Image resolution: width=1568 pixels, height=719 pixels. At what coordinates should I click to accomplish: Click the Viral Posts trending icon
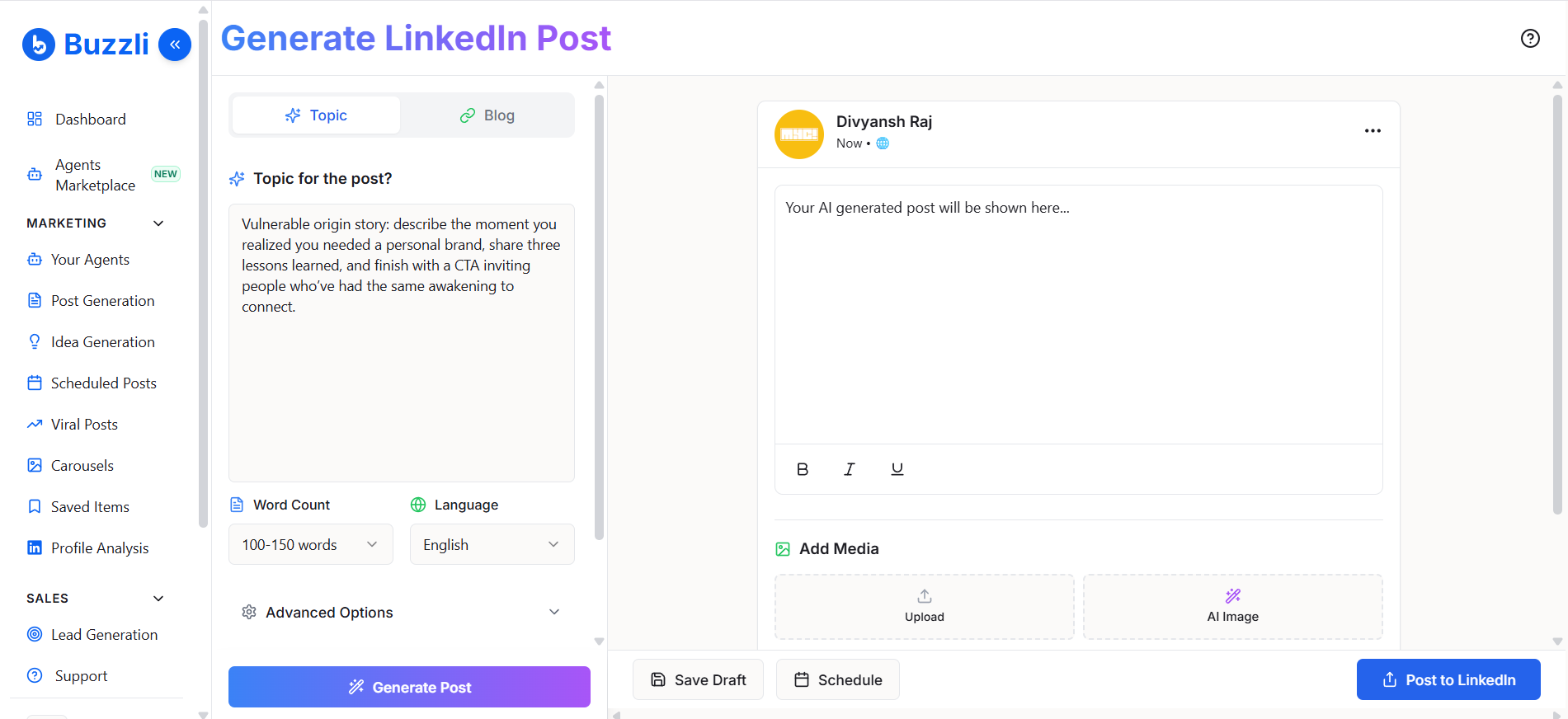35,424
